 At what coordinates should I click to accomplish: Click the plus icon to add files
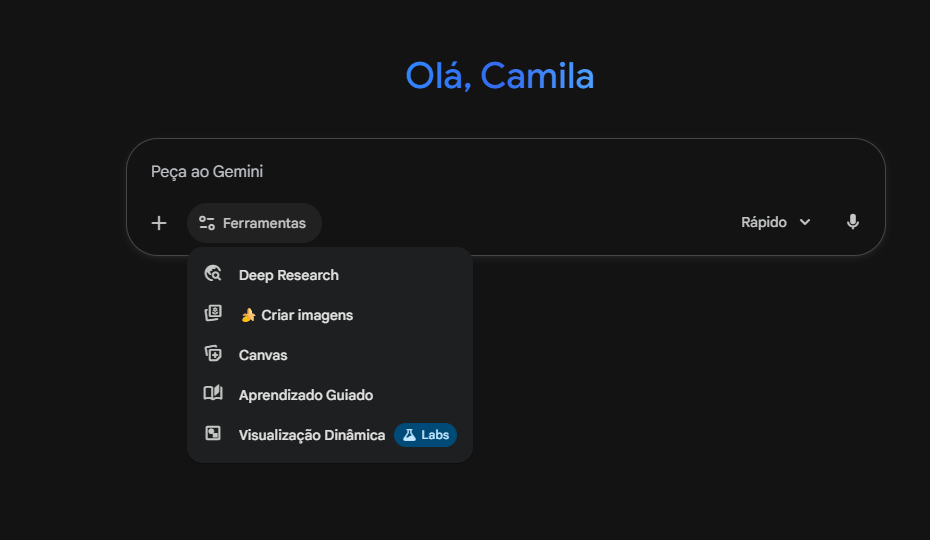click(159, 223)
